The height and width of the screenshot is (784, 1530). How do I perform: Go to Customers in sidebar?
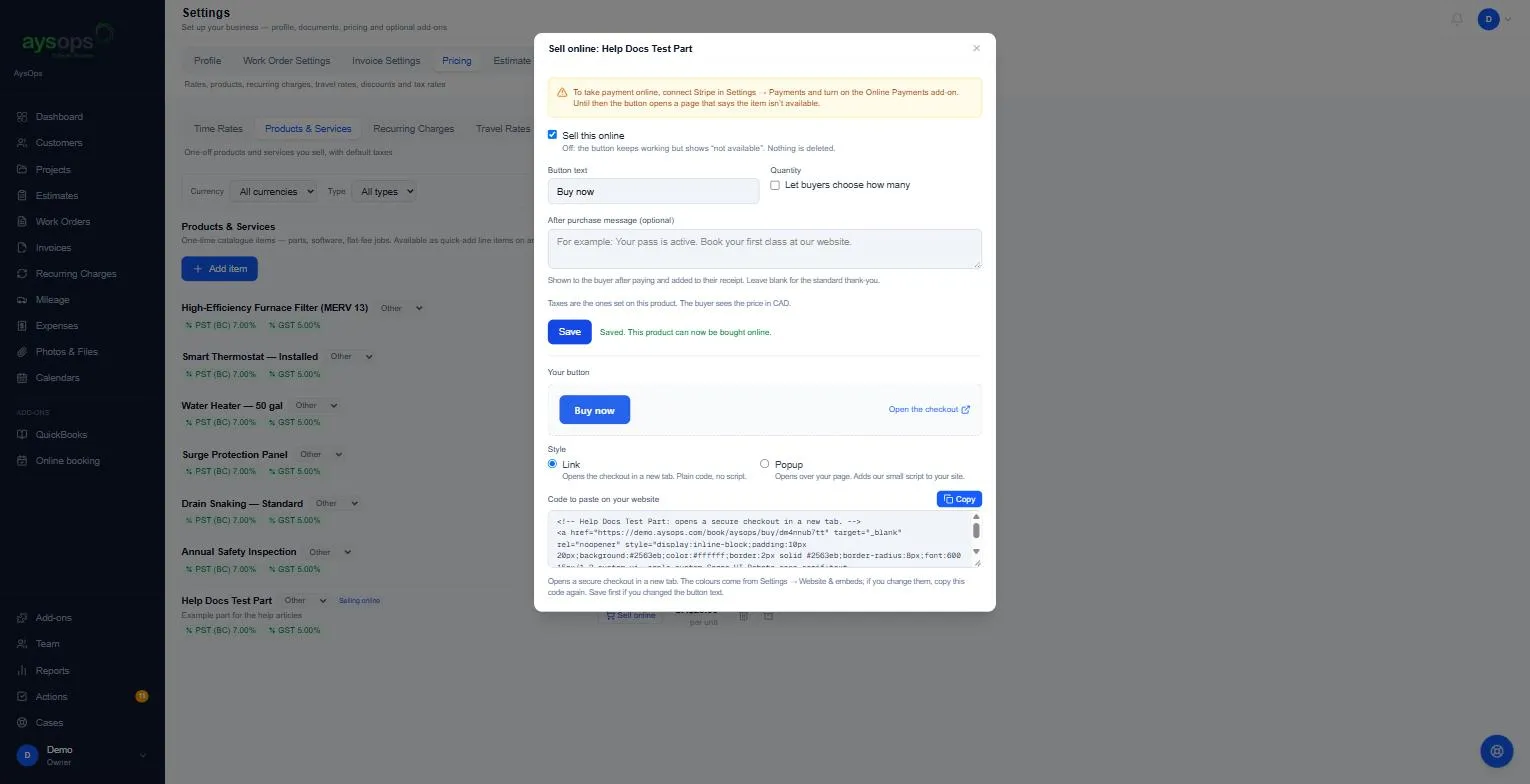pos(58,143)
